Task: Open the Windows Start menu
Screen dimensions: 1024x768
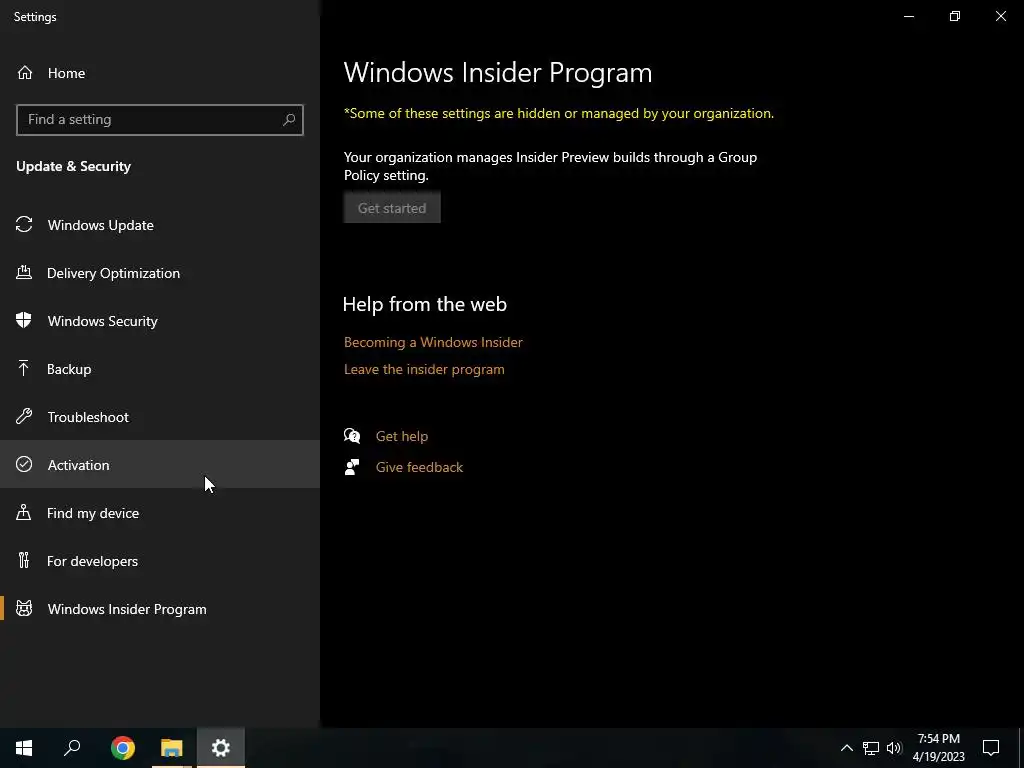Action: [x=24, y=748]
